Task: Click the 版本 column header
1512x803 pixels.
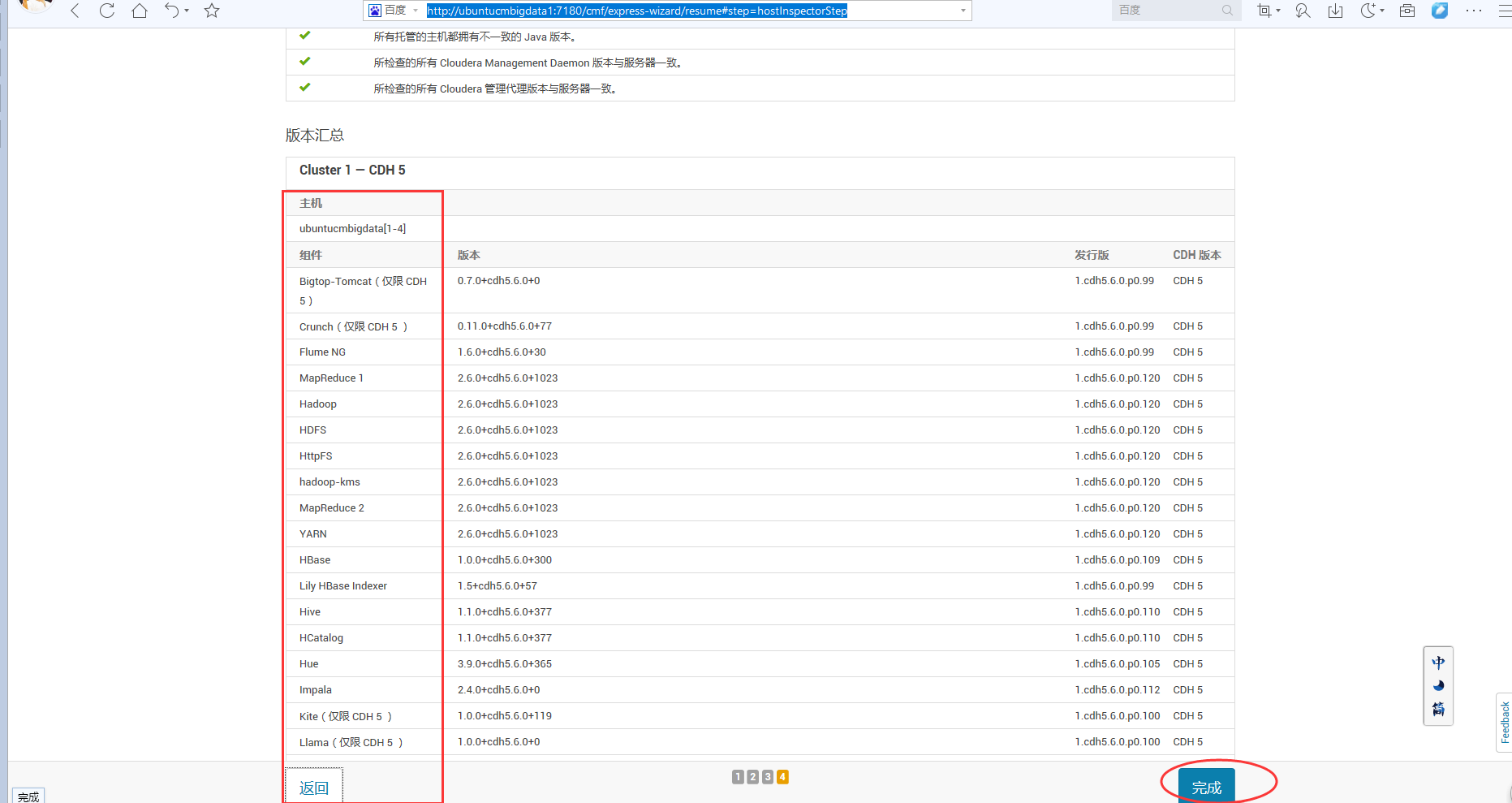Action: 468,255
